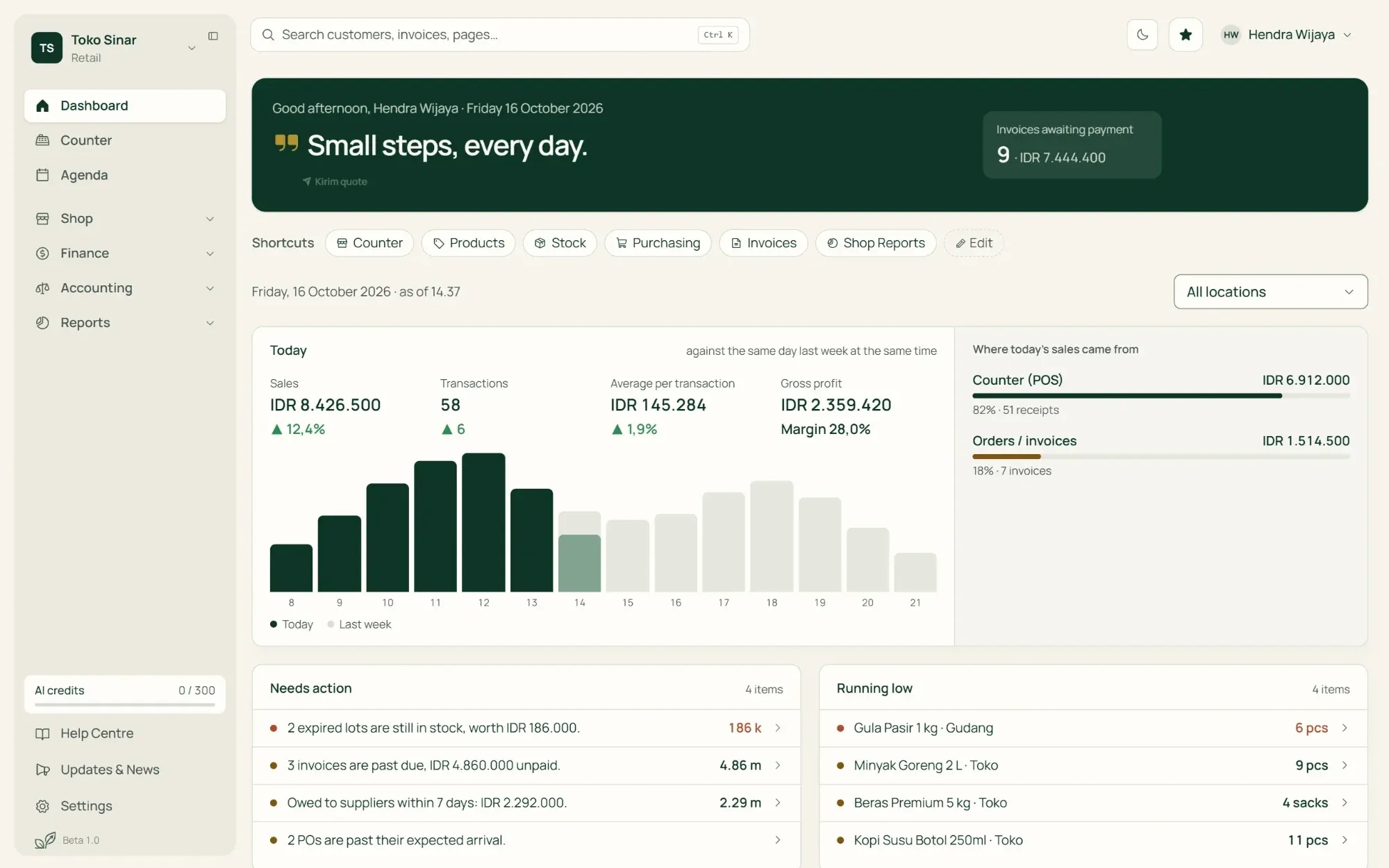Click the document icon on Invoices shortcut

pyautogui.click(x=736, y=243)
